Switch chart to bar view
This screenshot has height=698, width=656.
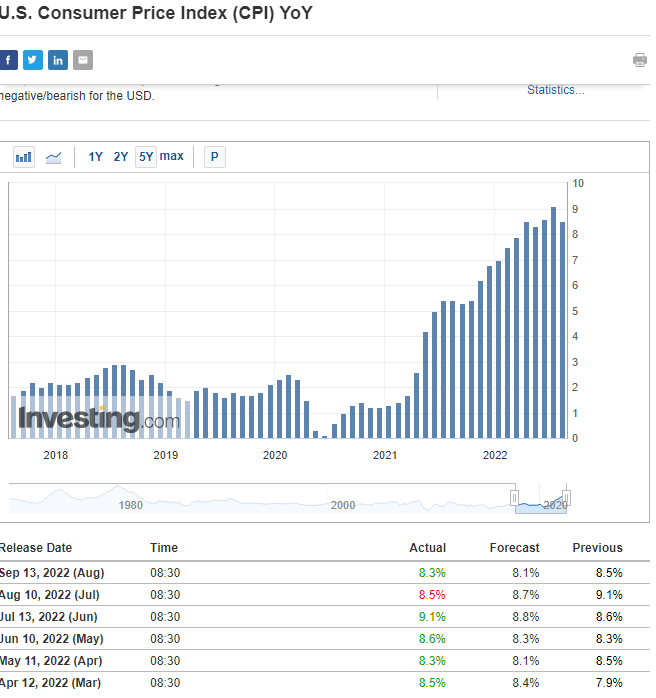pyautogui.click(x=24, y=157)
